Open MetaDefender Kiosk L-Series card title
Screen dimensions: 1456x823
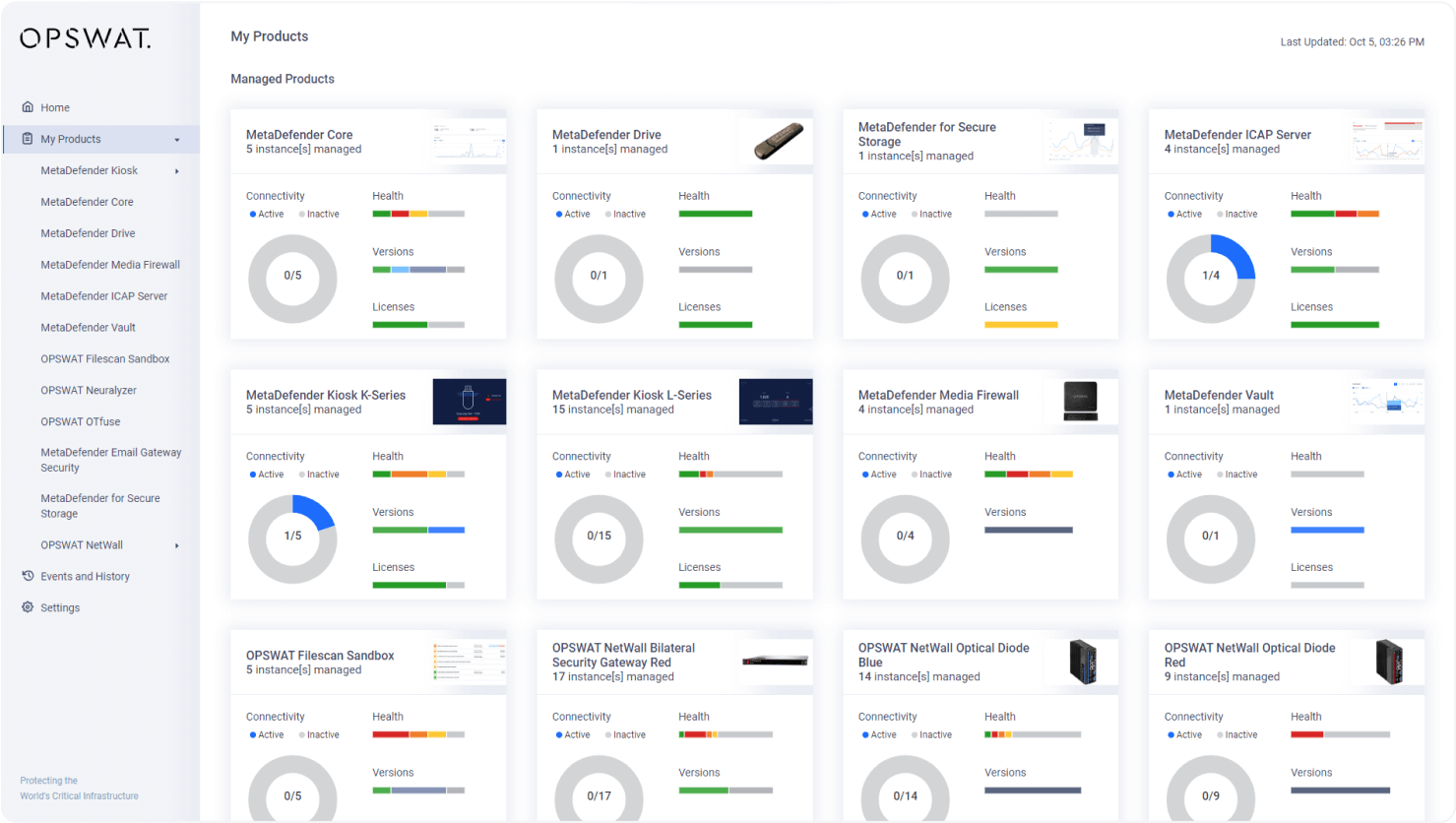[632, 396]
